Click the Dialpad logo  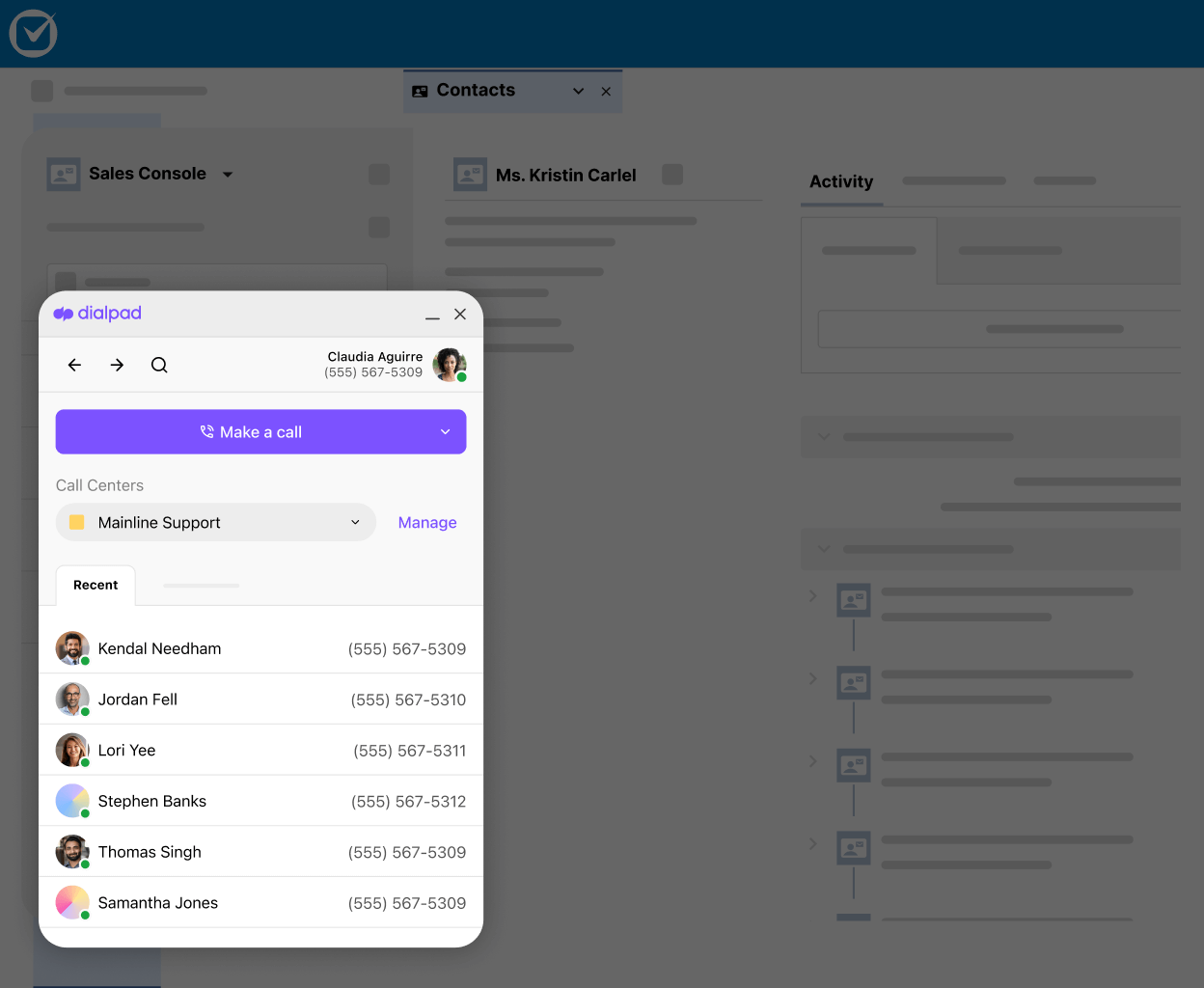(96, 313)
